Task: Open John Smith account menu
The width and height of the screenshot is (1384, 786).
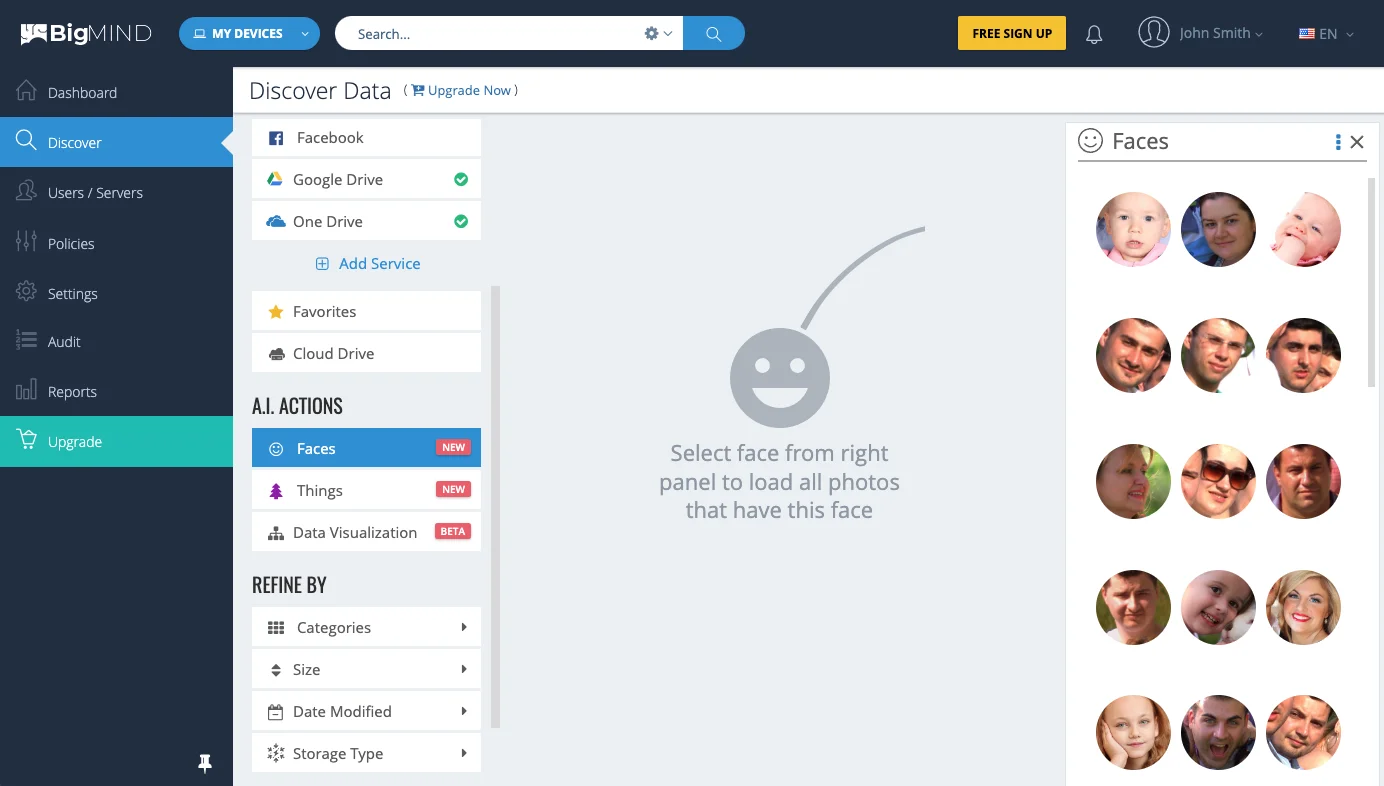Action: [x=1220, y=33]
